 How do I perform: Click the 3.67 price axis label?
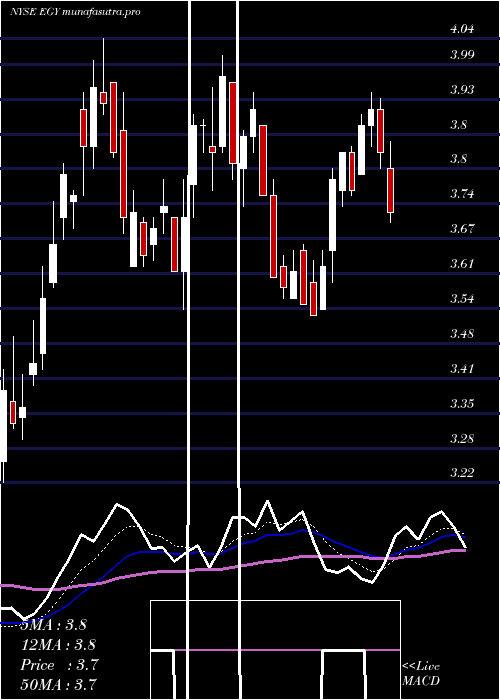[462, 229]
